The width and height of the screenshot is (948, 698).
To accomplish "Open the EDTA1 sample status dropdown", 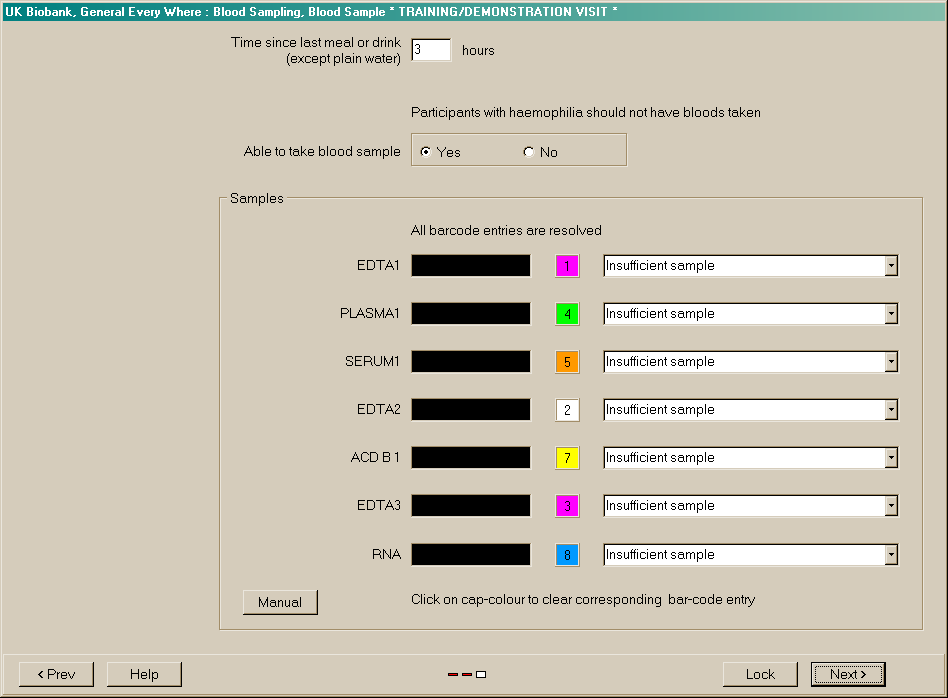I will 890,266.
